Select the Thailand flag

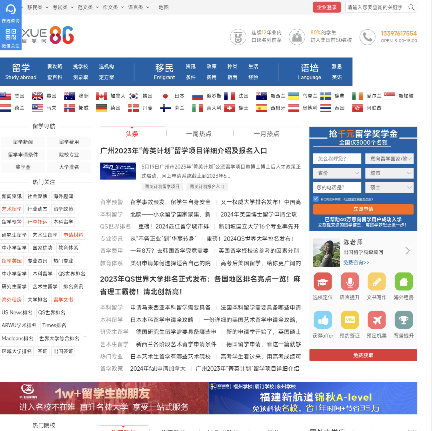point(325,108)
